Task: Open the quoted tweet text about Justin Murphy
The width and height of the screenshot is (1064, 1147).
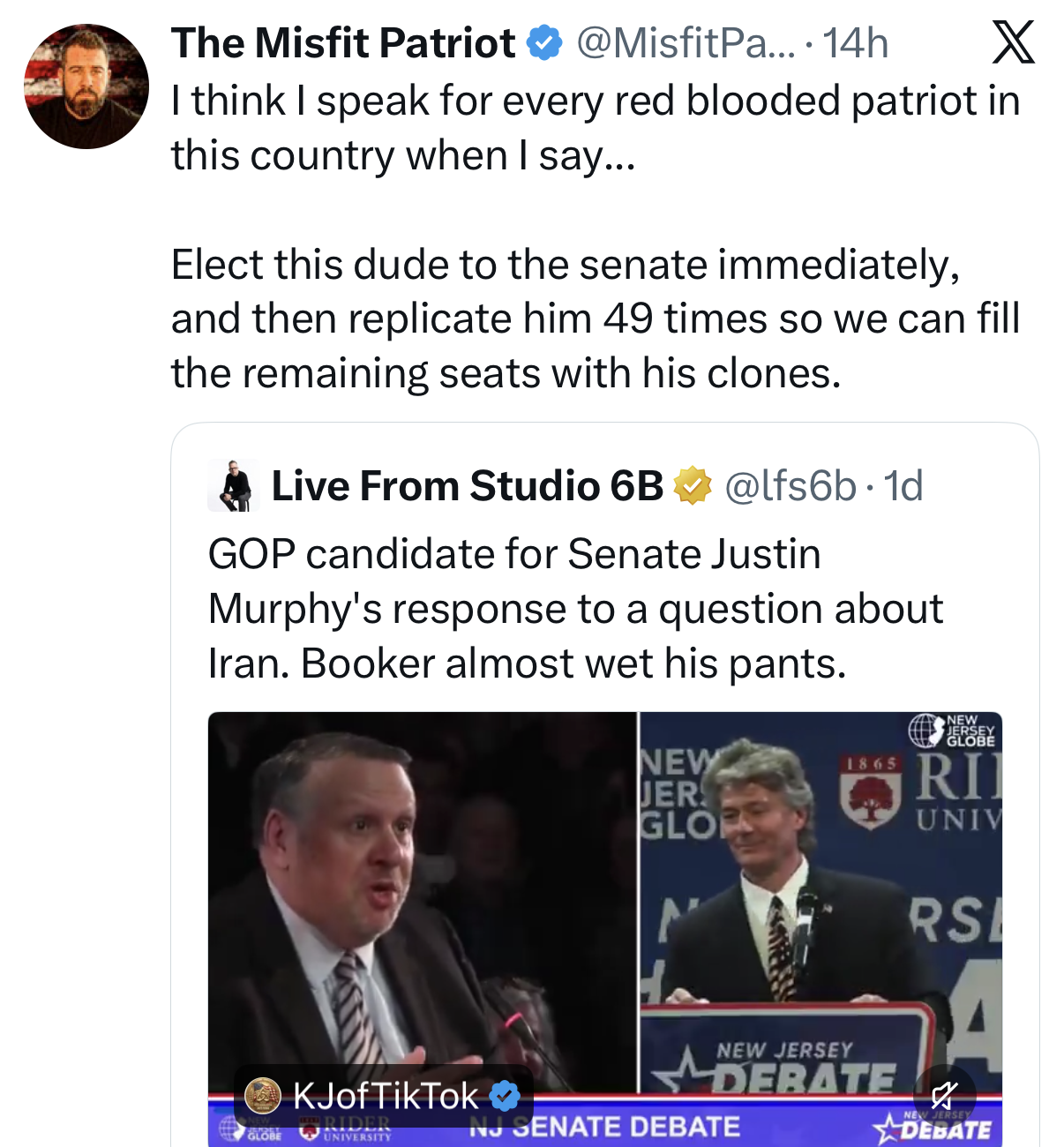Action: click(575, 609)
